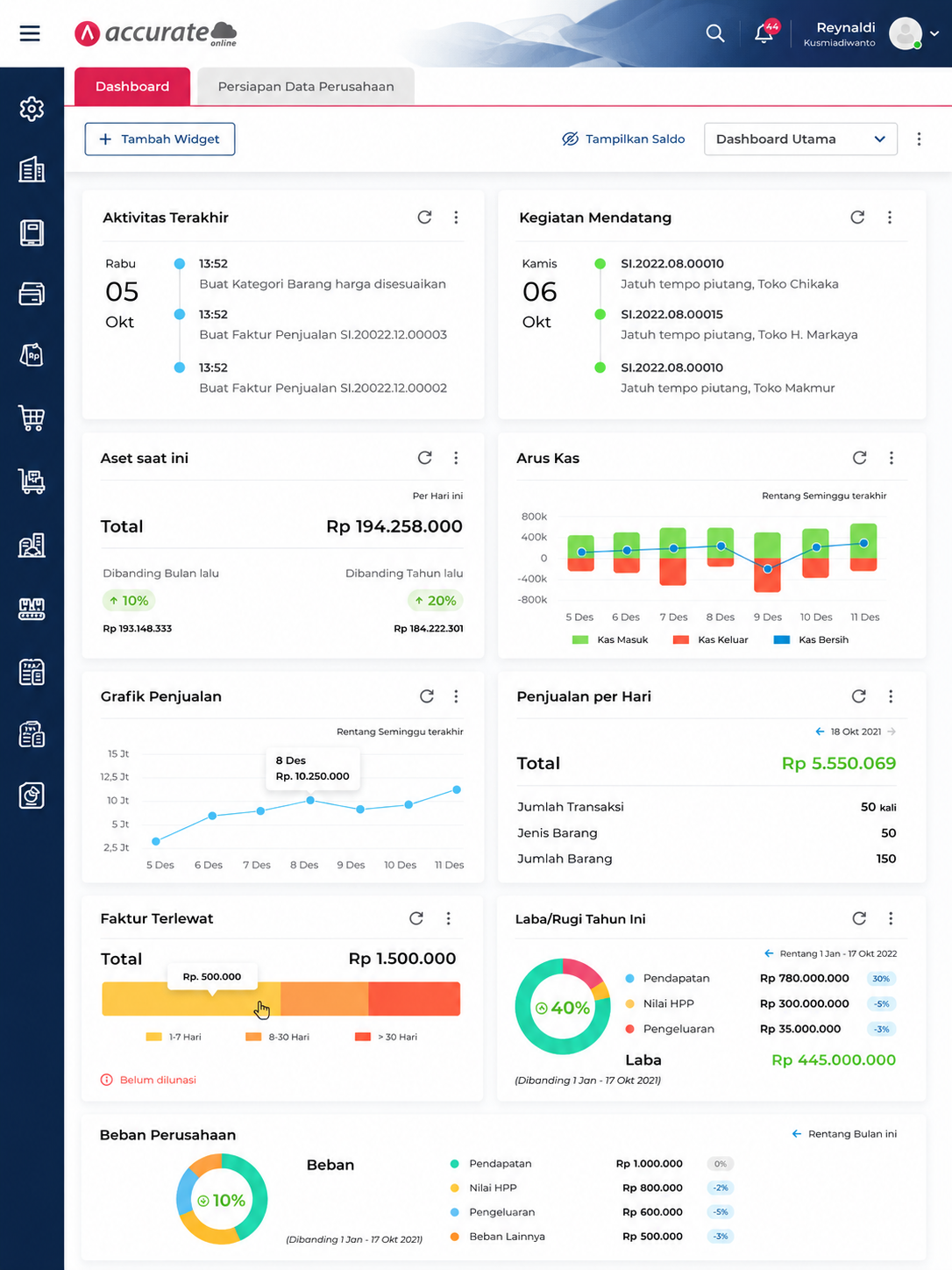Open notifications bell with 44 badge
The image size is (952, 1270).
pyautogui.click(x=765, y=32)
